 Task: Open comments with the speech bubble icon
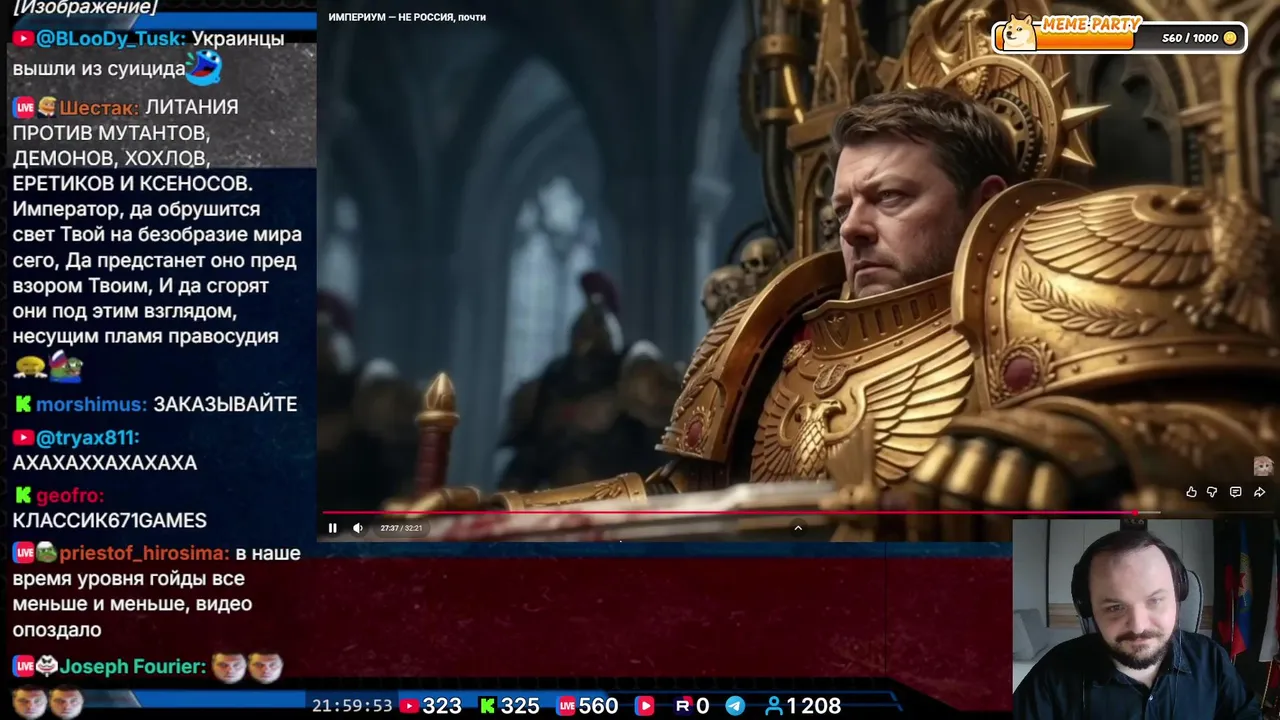pos(1235,492)
